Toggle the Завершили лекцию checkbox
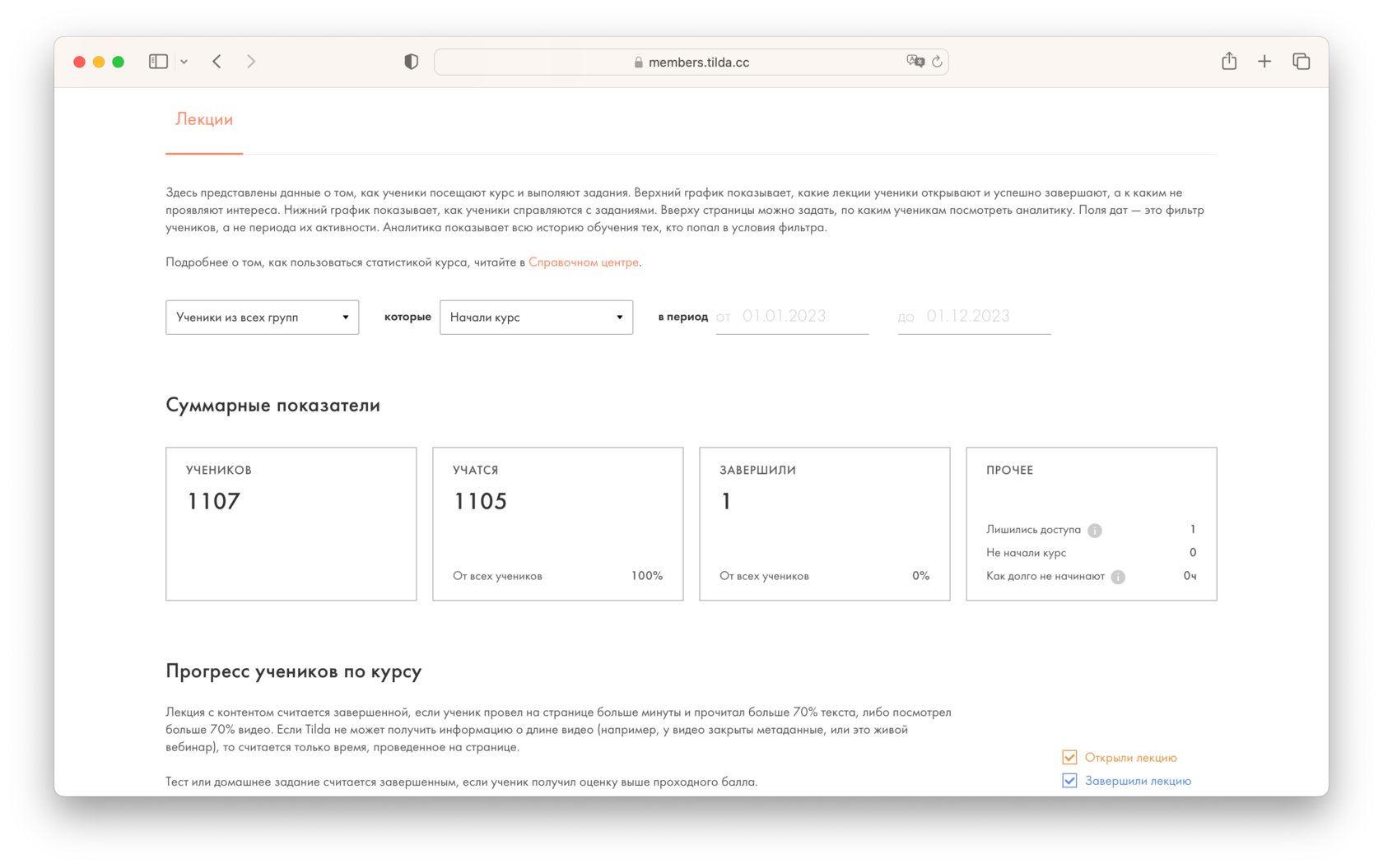This screenshot has width=1383, height=868. (x=1069, y=781)
